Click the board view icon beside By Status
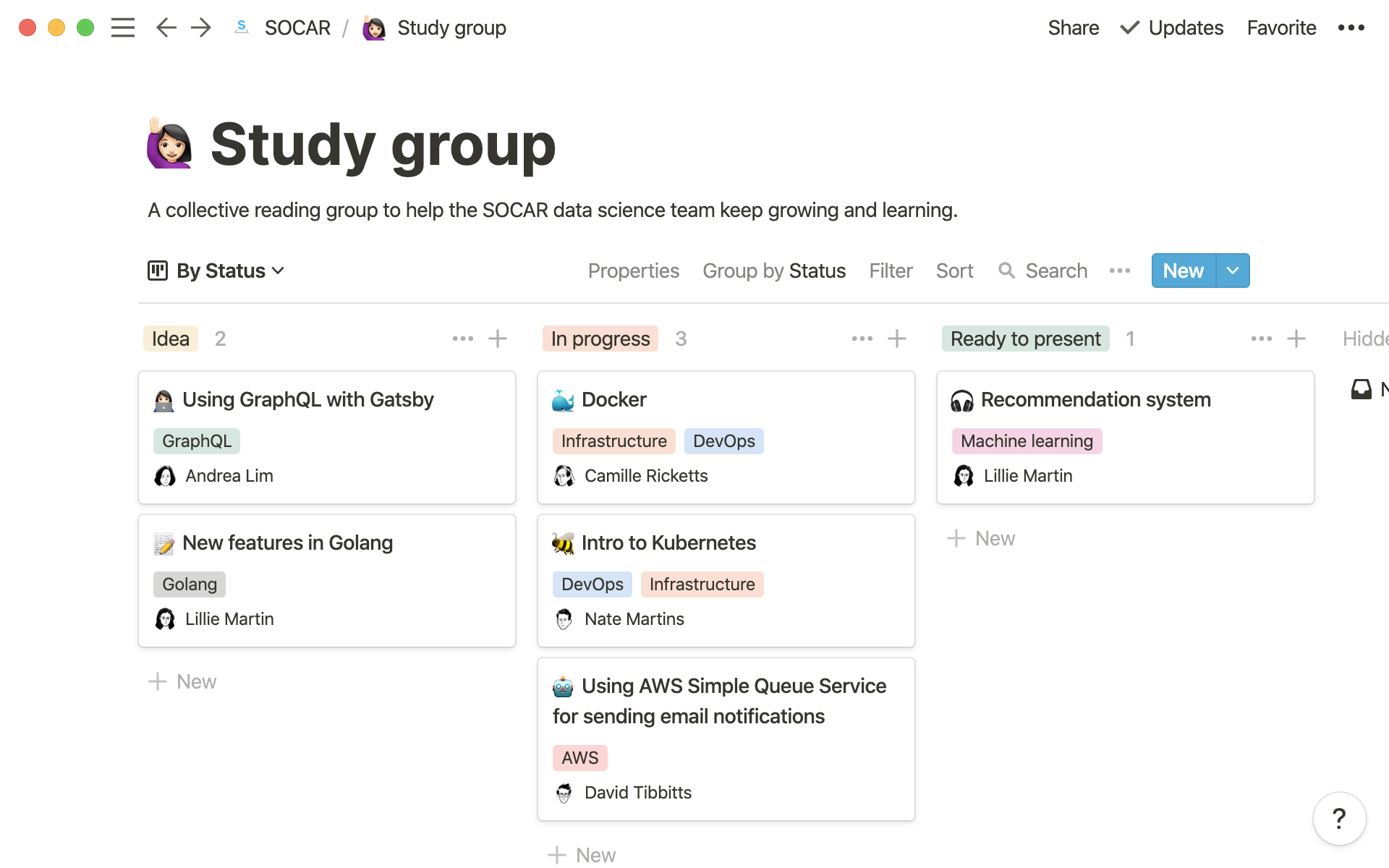Viewport: 1389px width, 868px height. tap(158, 271)
